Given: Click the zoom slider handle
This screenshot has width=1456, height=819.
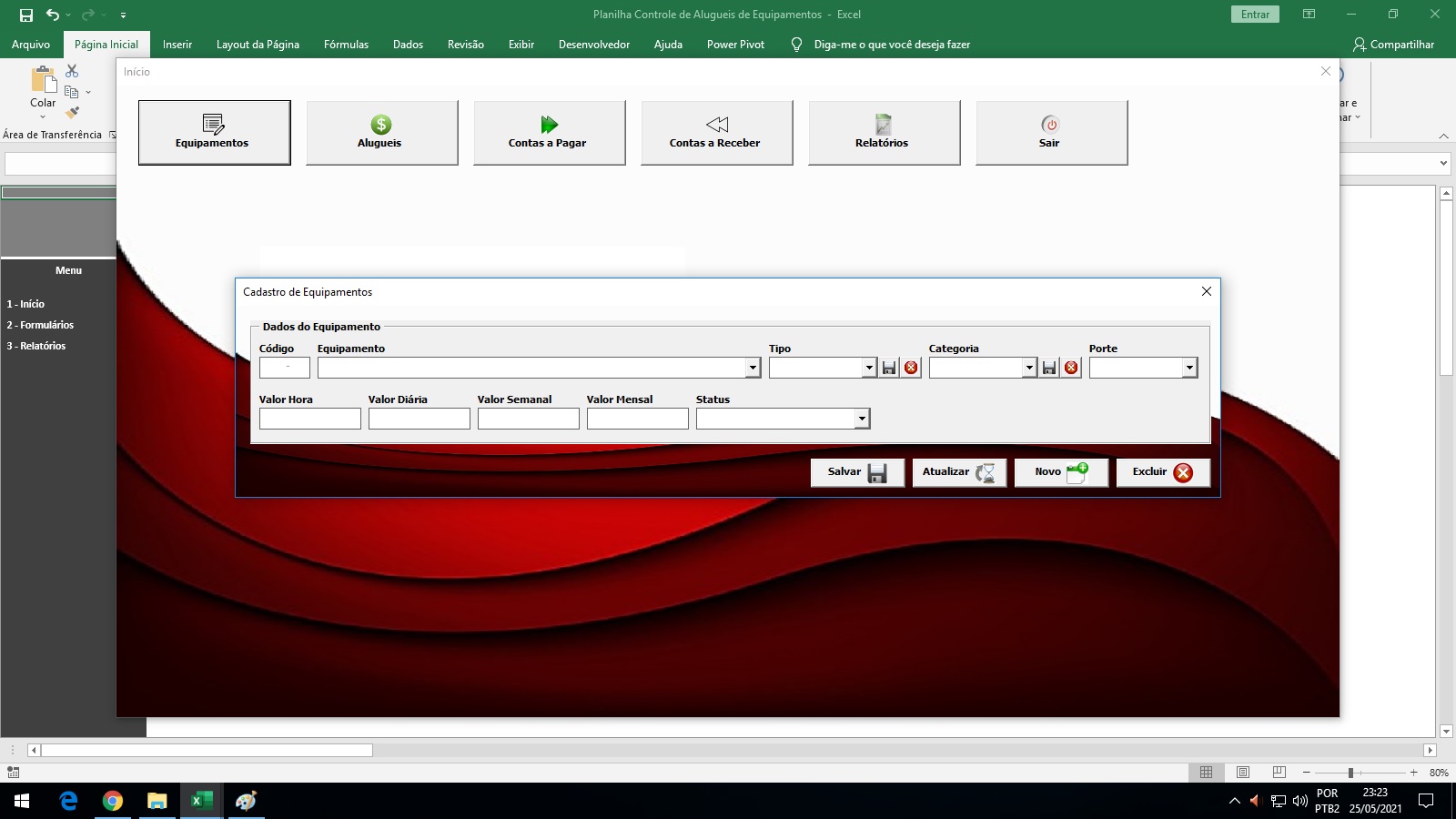Looking at the screenshot, I should tap(1350, 773).
